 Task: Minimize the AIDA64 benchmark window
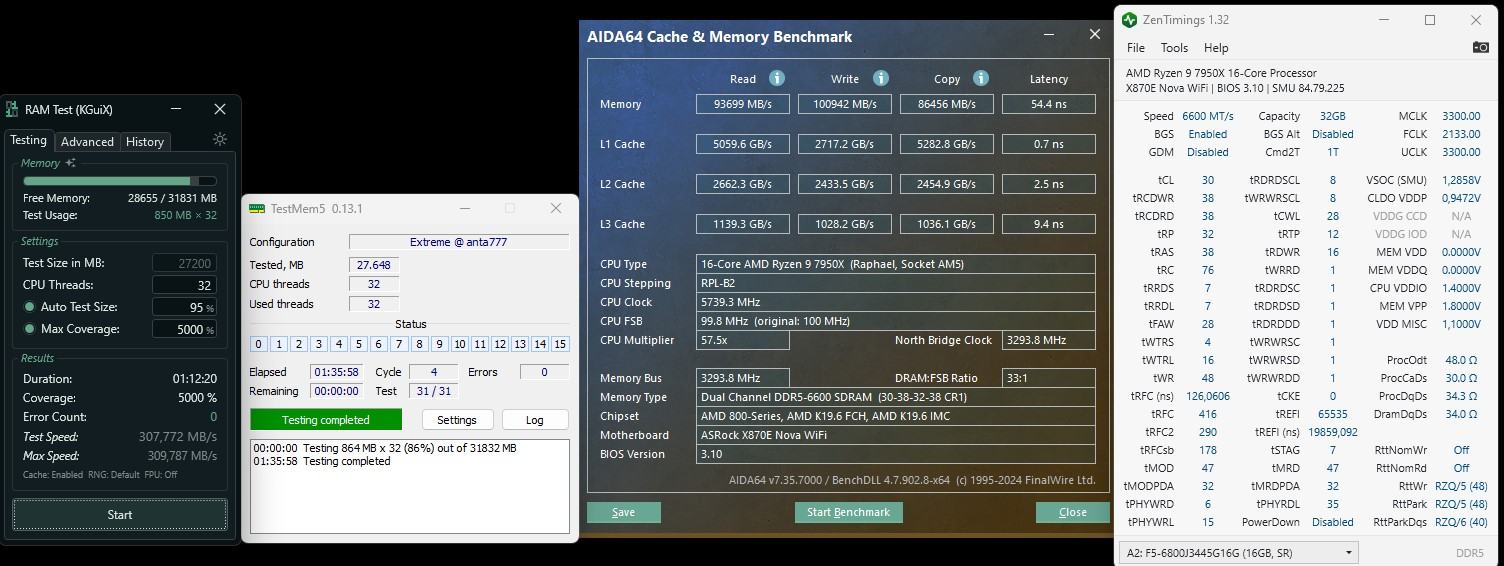[x=1049, y=34]
